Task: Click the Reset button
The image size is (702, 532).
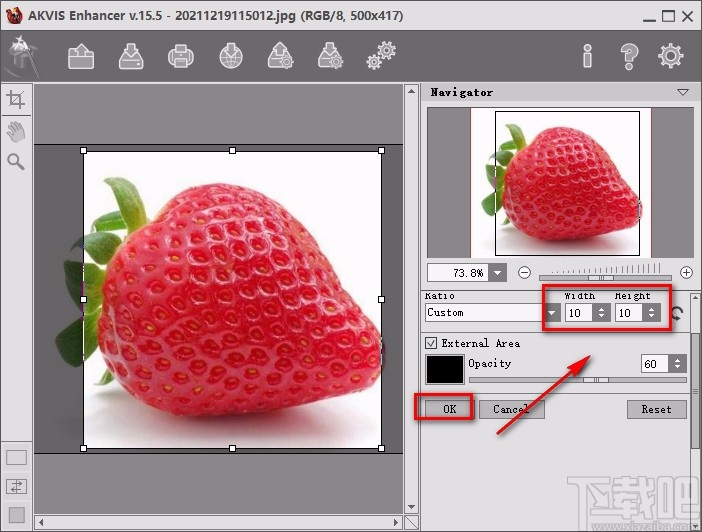Action: (656, 409)
